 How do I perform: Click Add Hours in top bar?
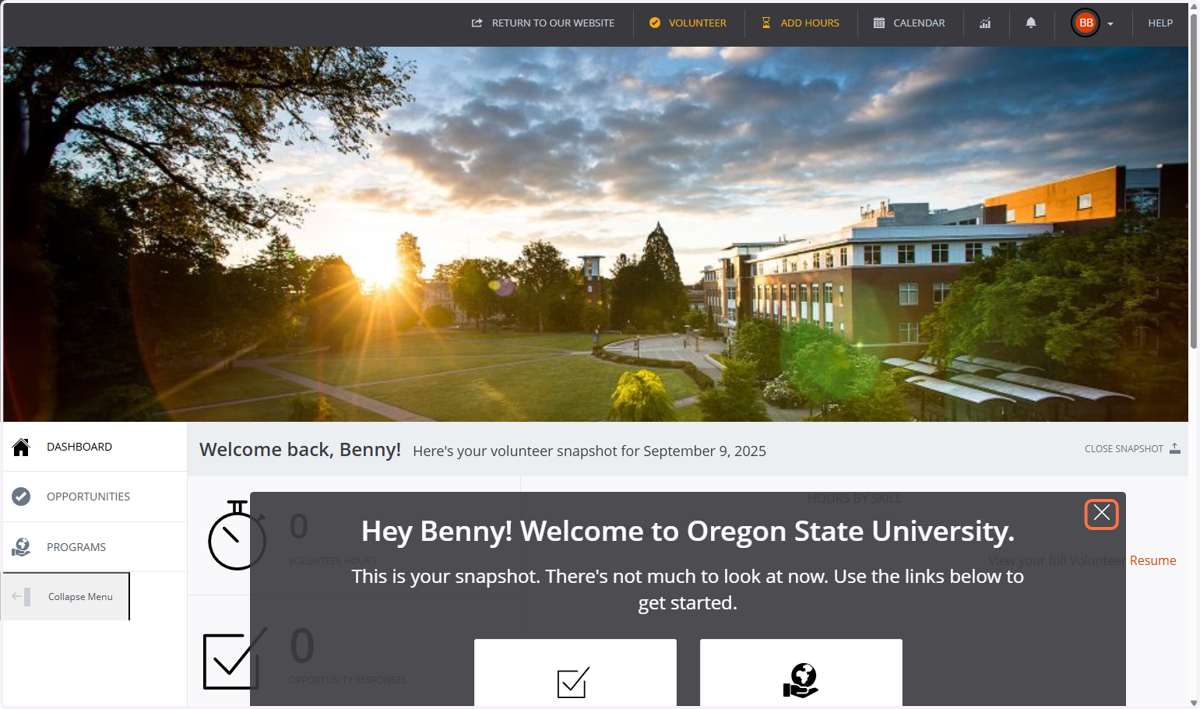tap(800, 23)
